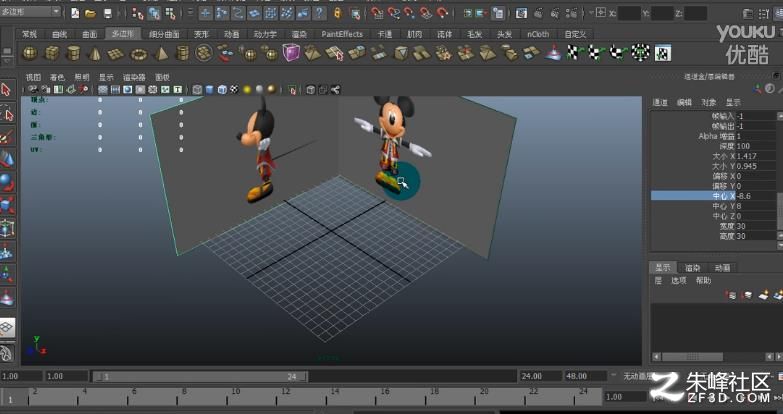Click the Alpha 增益 value field
This screenshot has width=783, height=414.
point(756,136)
